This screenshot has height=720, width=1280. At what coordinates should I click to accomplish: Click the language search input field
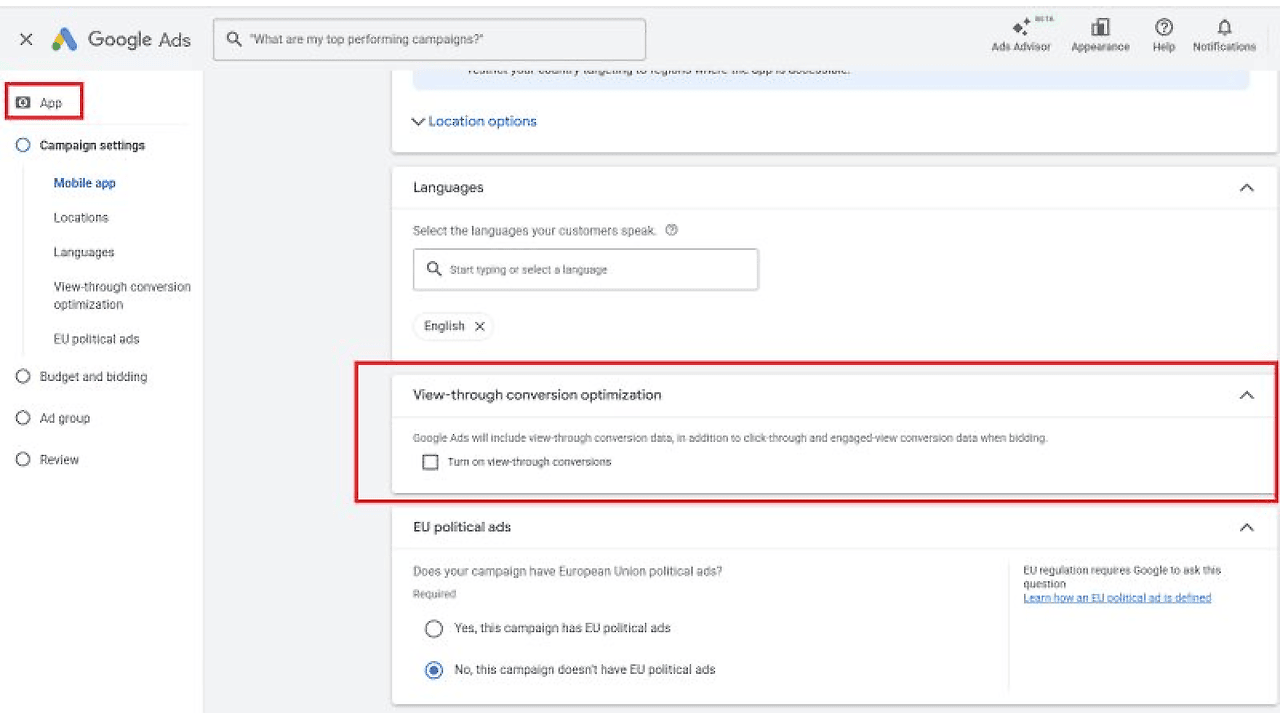(x=586, y=270)
